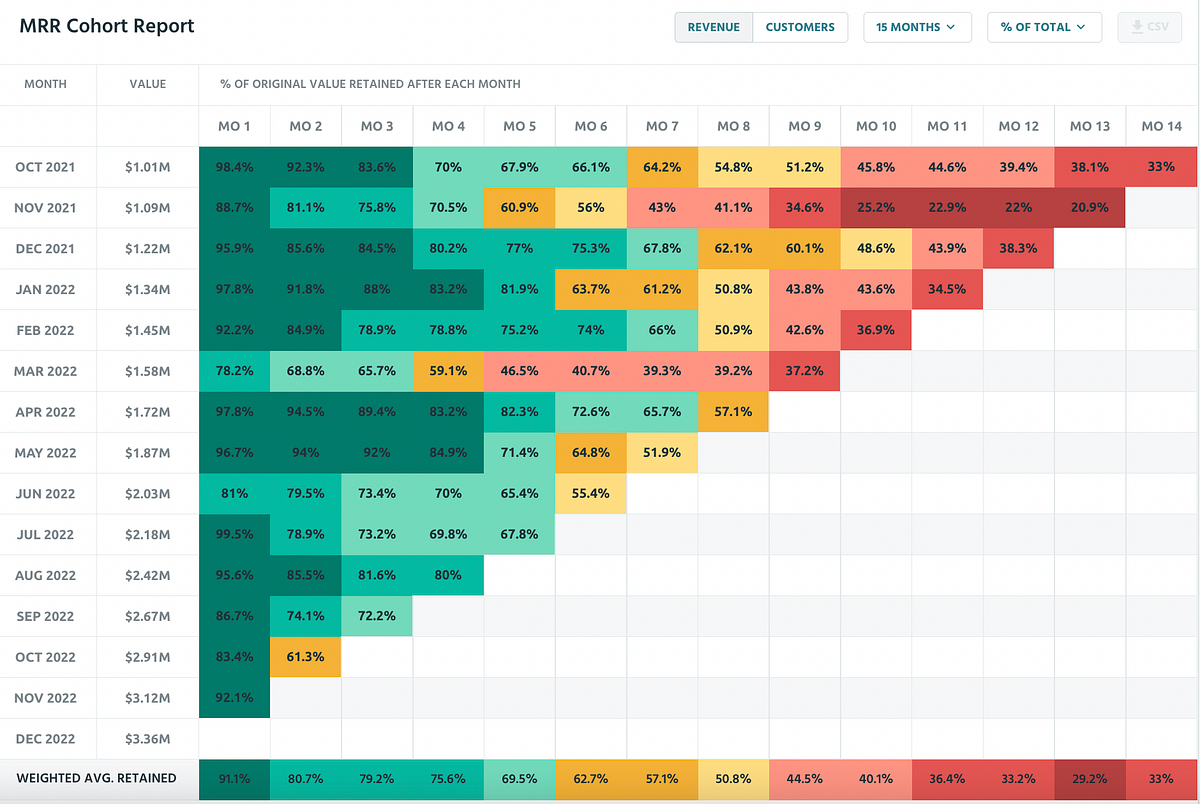The image size is (1200, 804).
Task: Select the 92.1% cell for Nov 2022
Action: click(x=234, y=697)
